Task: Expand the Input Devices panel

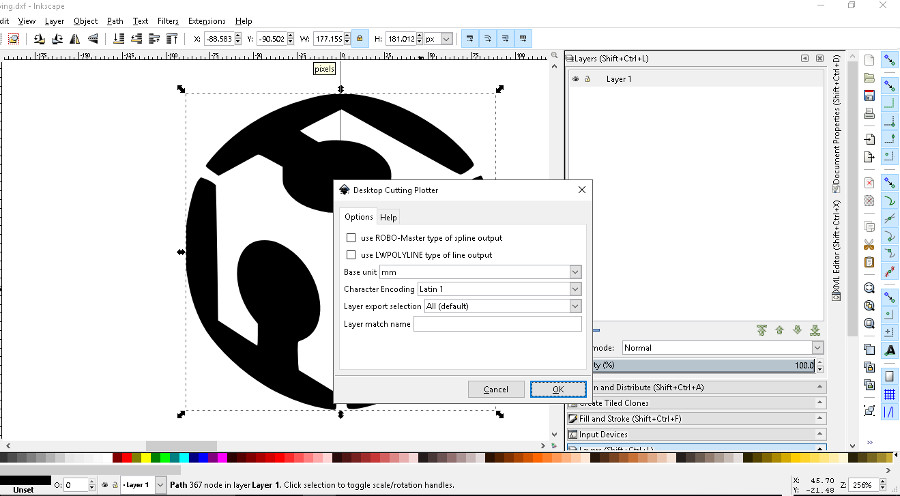Action: (697, 434)
